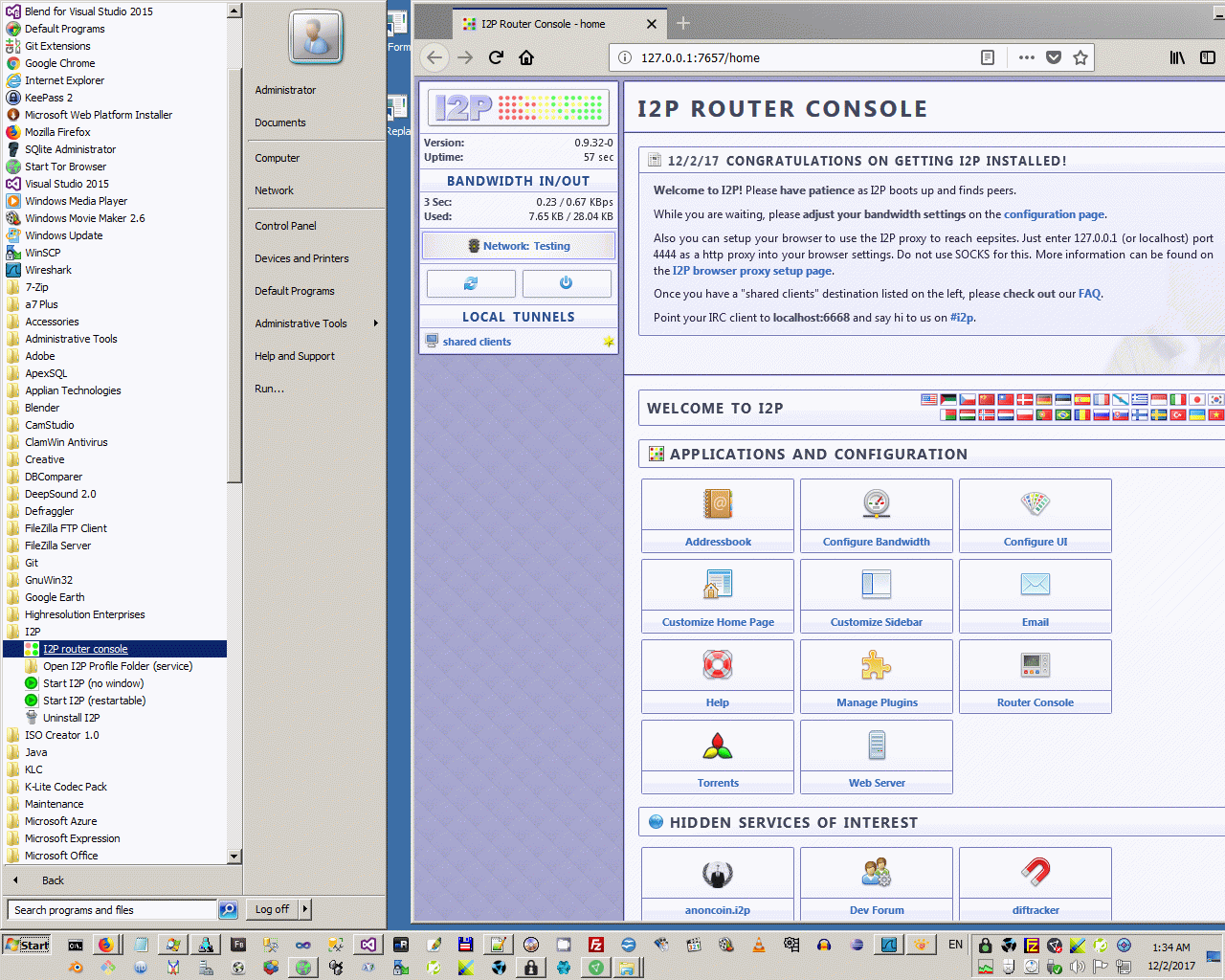Bookmark this page with the star icon
Screen dimensions: 1225x980
pyautogui.click(x=1080, y=57)
